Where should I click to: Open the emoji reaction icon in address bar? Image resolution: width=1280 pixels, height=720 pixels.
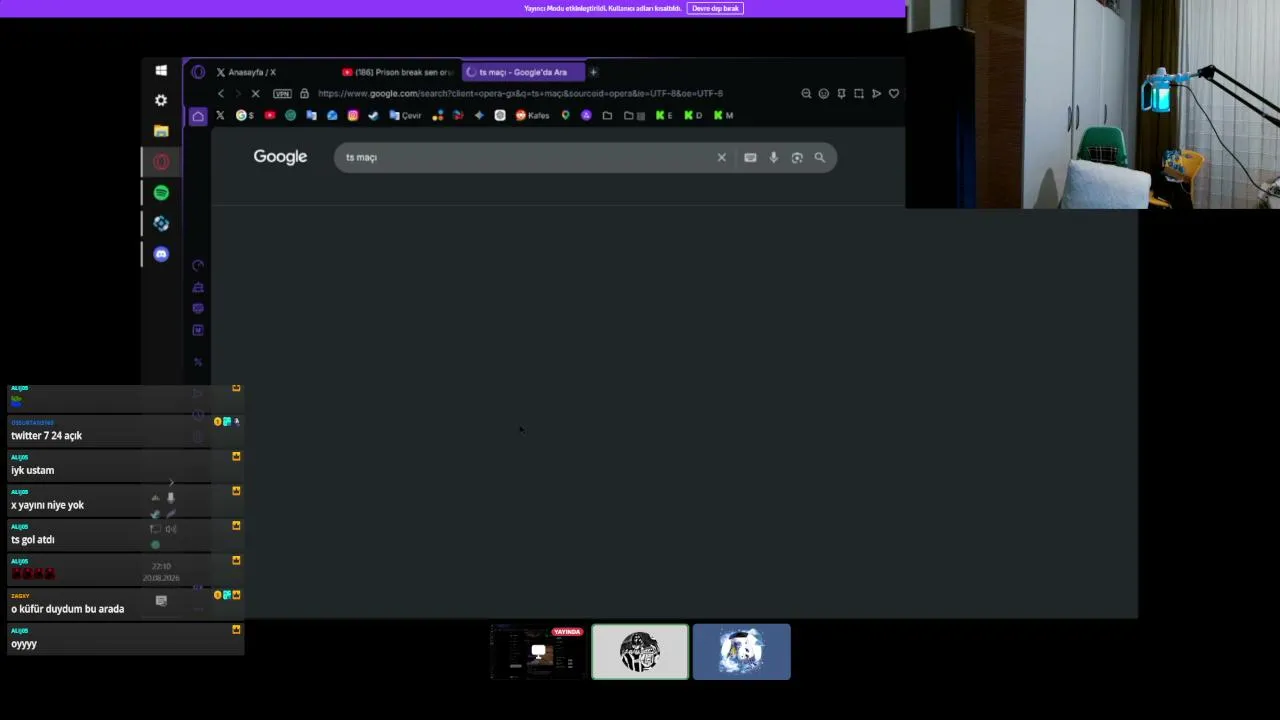[824, 94]
